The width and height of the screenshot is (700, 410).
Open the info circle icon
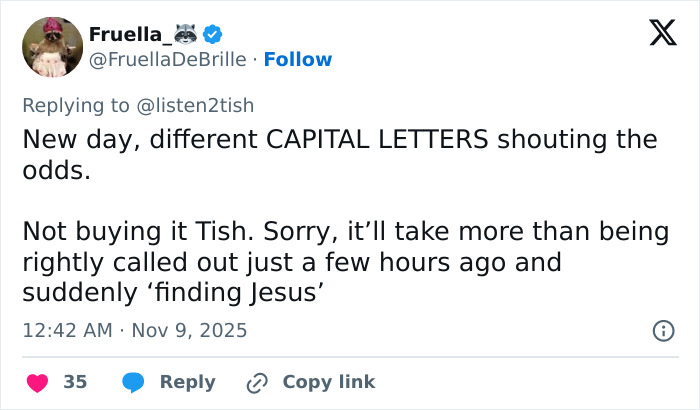[662, 330]
